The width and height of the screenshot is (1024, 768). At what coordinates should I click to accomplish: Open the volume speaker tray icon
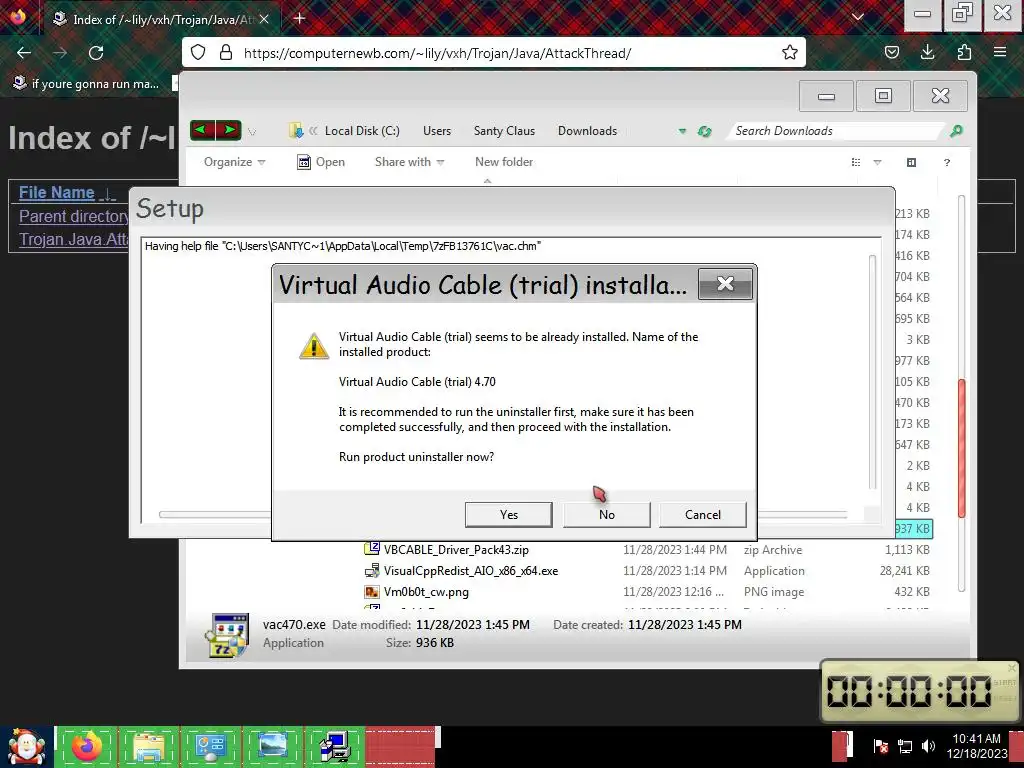(x=928, y=746)
